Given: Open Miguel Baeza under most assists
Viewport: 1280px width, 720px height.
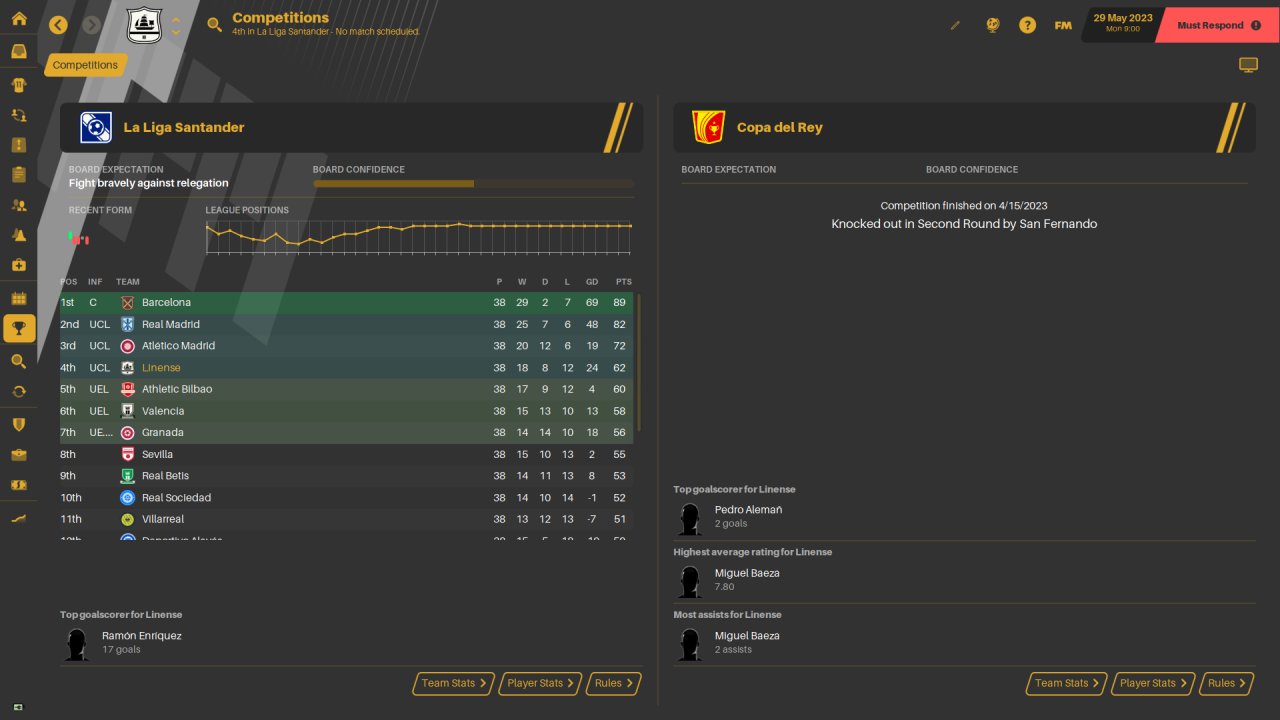Looking at the screenshot, I should 747,636.
